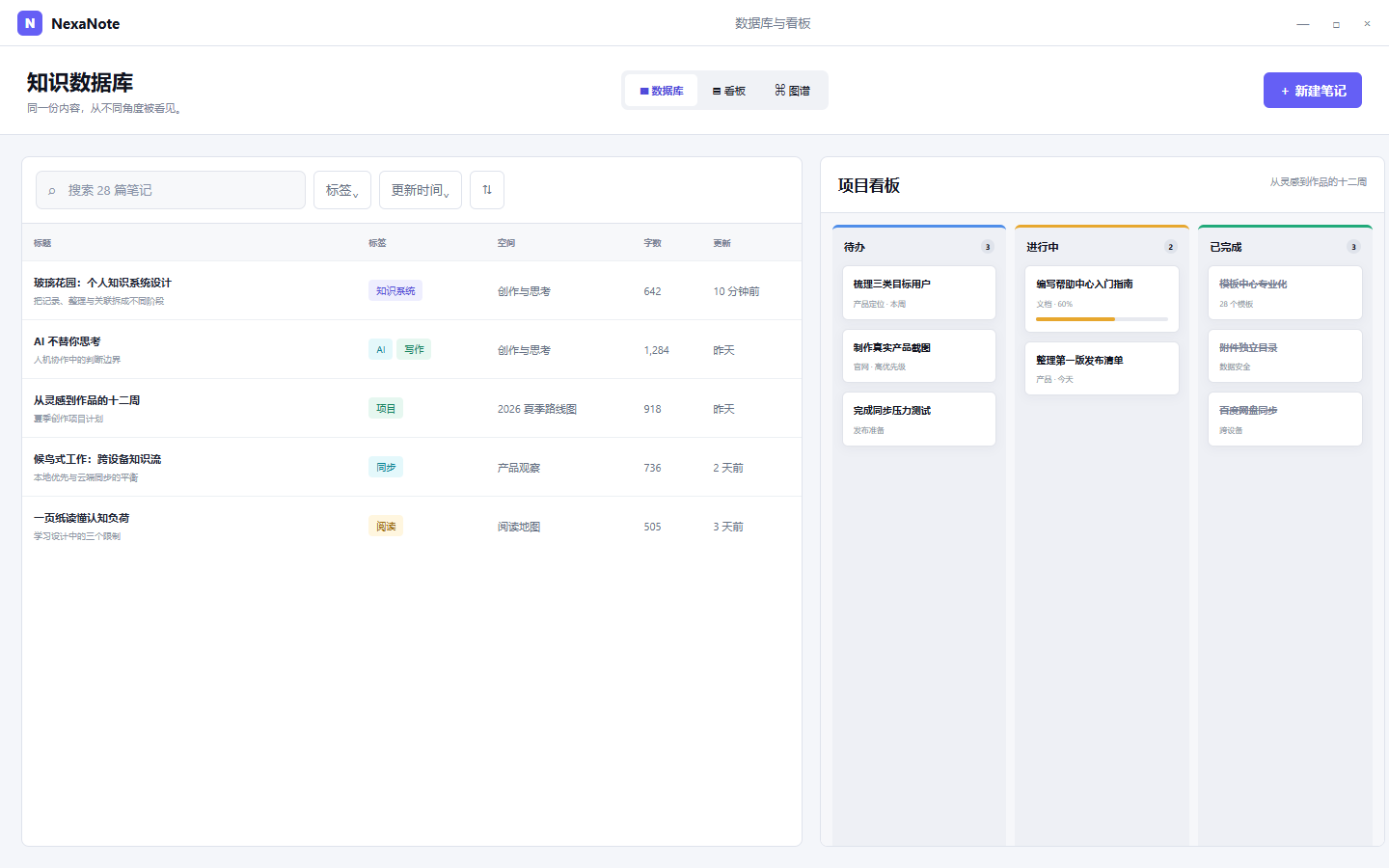1389x868 pixels.
Task: Click the 产品观察 space cell
Action: [x=519, y=468]
